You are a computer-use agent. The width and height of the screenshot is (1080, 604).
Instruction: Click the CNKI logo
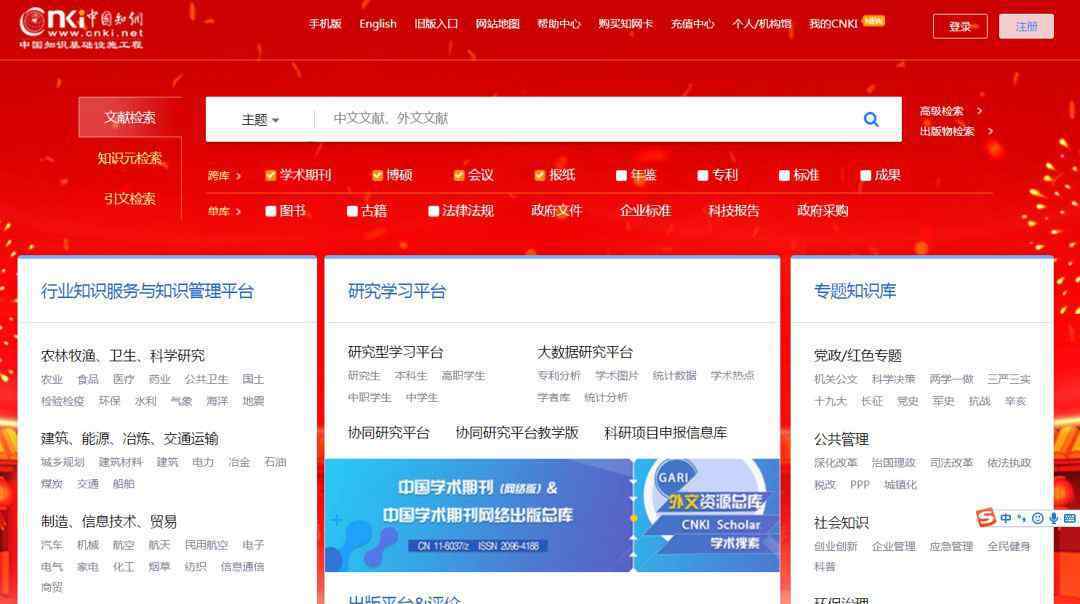(81, 28)
